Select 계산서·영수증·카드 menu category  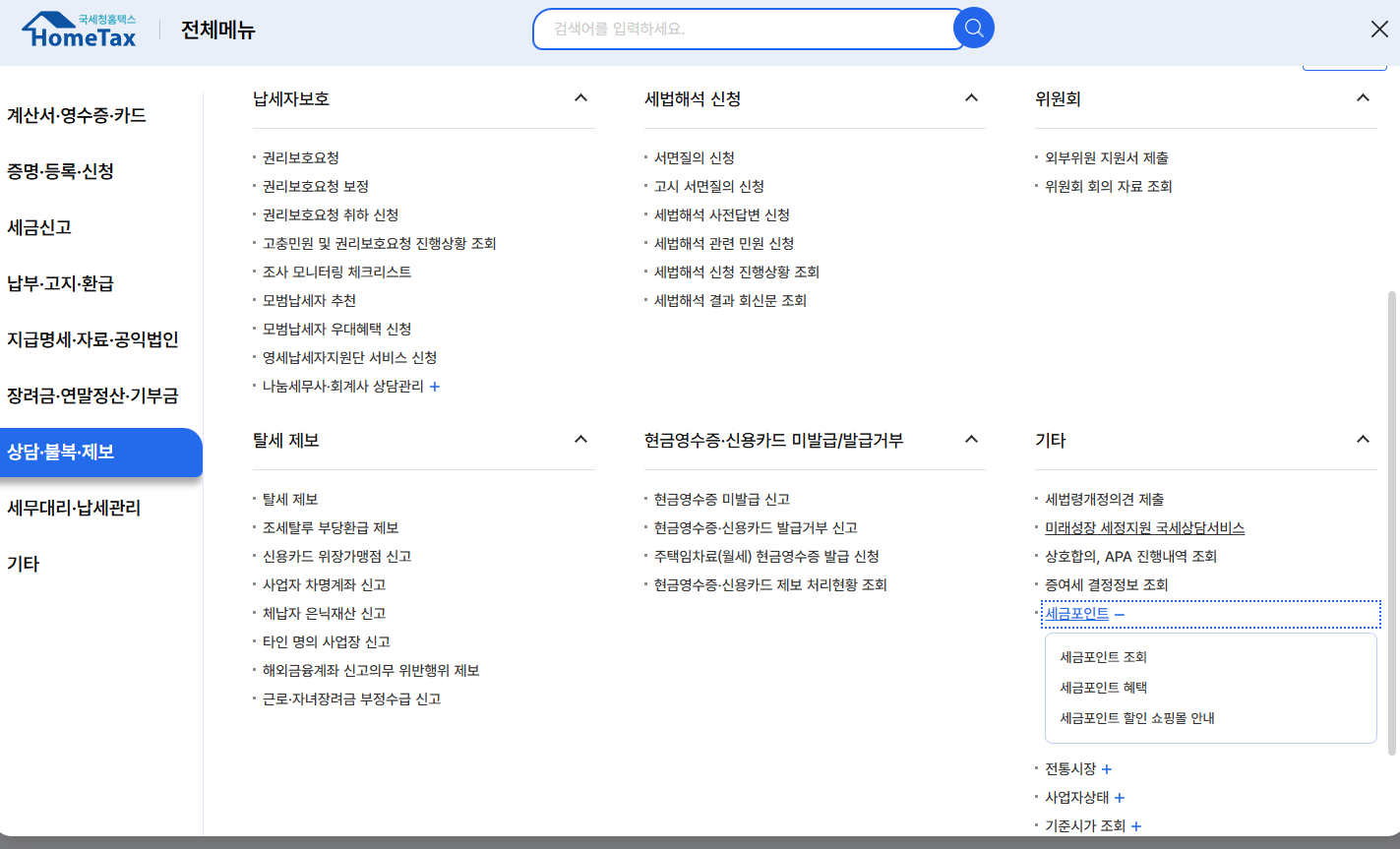coord(77,115)
